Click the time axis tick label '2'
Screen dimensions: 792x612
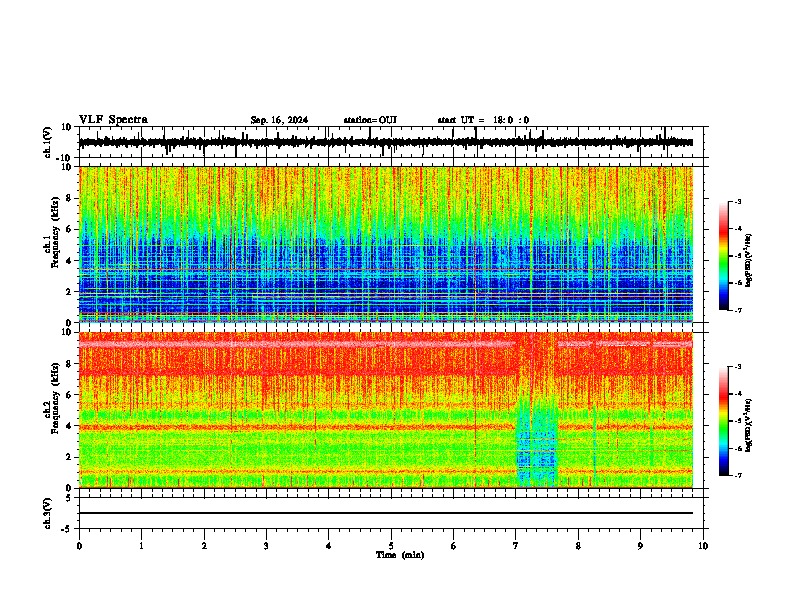(x=204, y=546)
